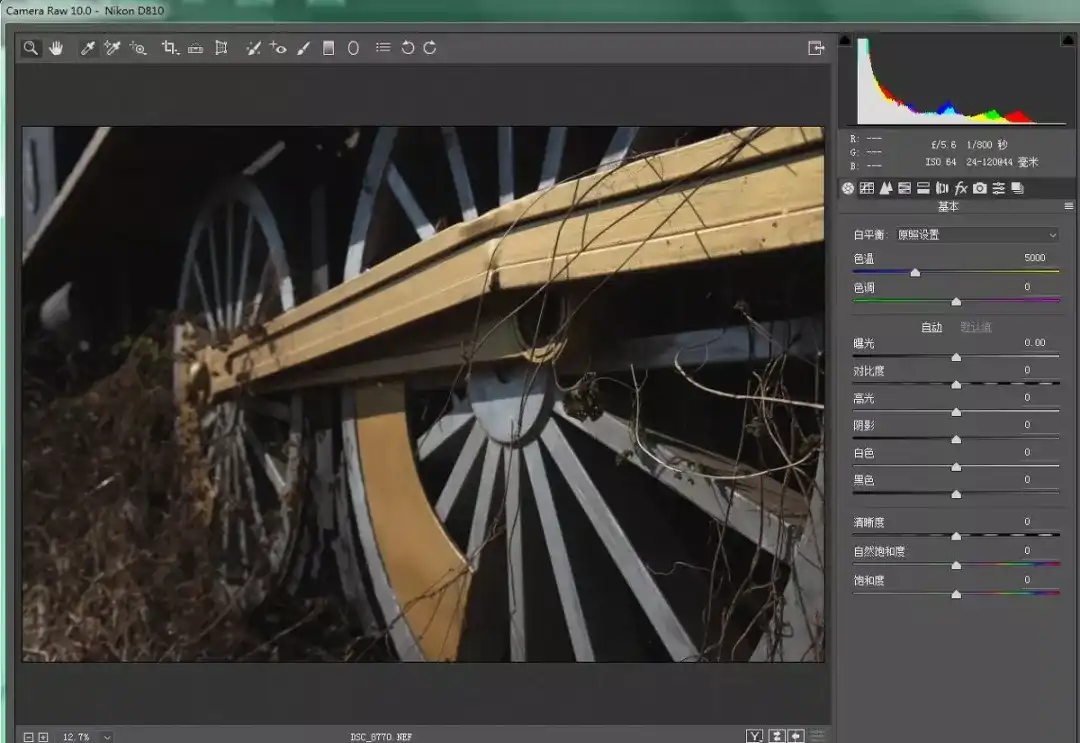Select the Adjustment Brush tool
This screenshot has height=743, width=1080.
pyautogui.click(x=304, y=48)
